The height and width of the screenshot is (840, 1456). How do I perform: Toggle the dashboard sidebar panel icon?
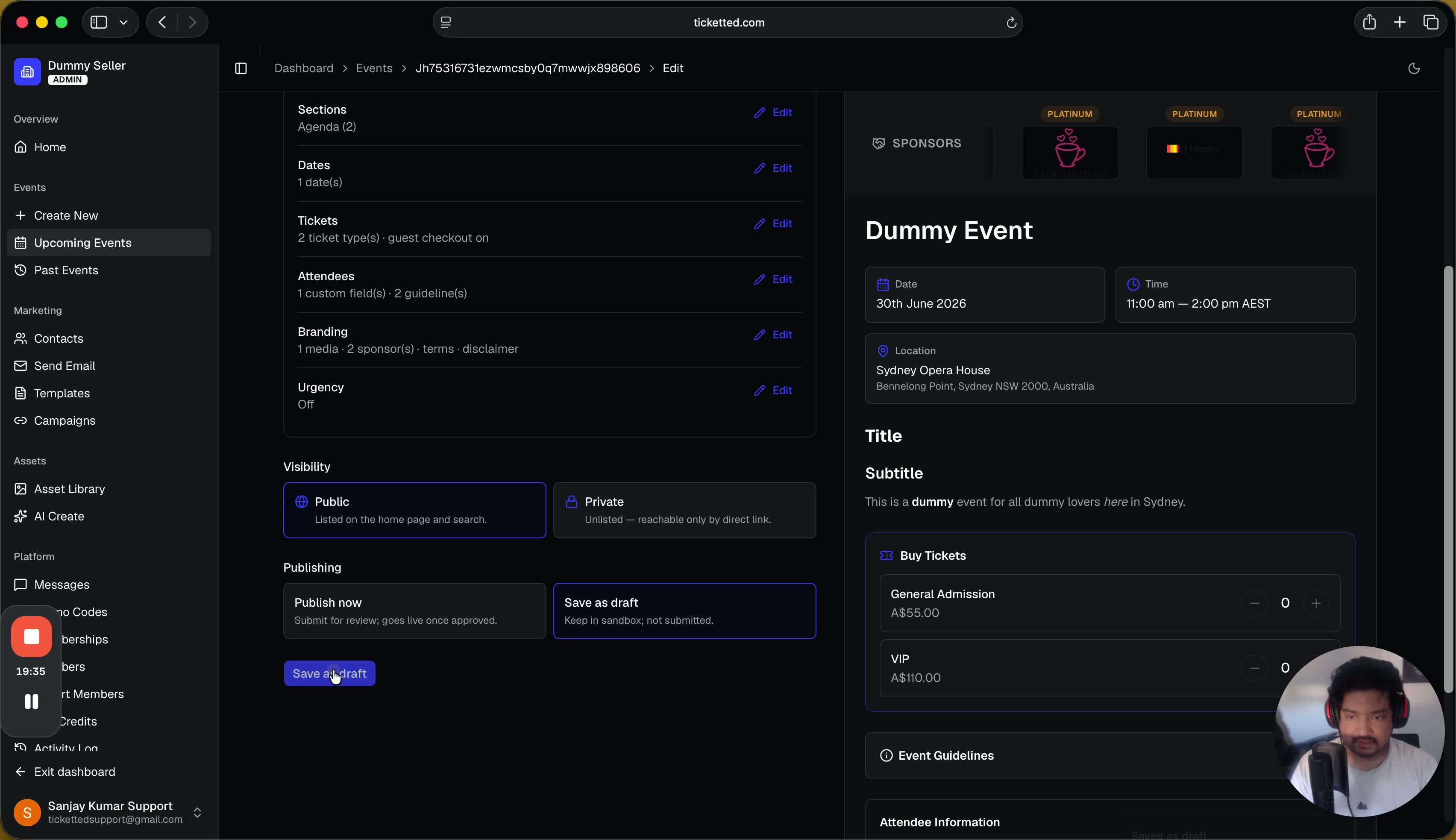(x=241, y=69)
